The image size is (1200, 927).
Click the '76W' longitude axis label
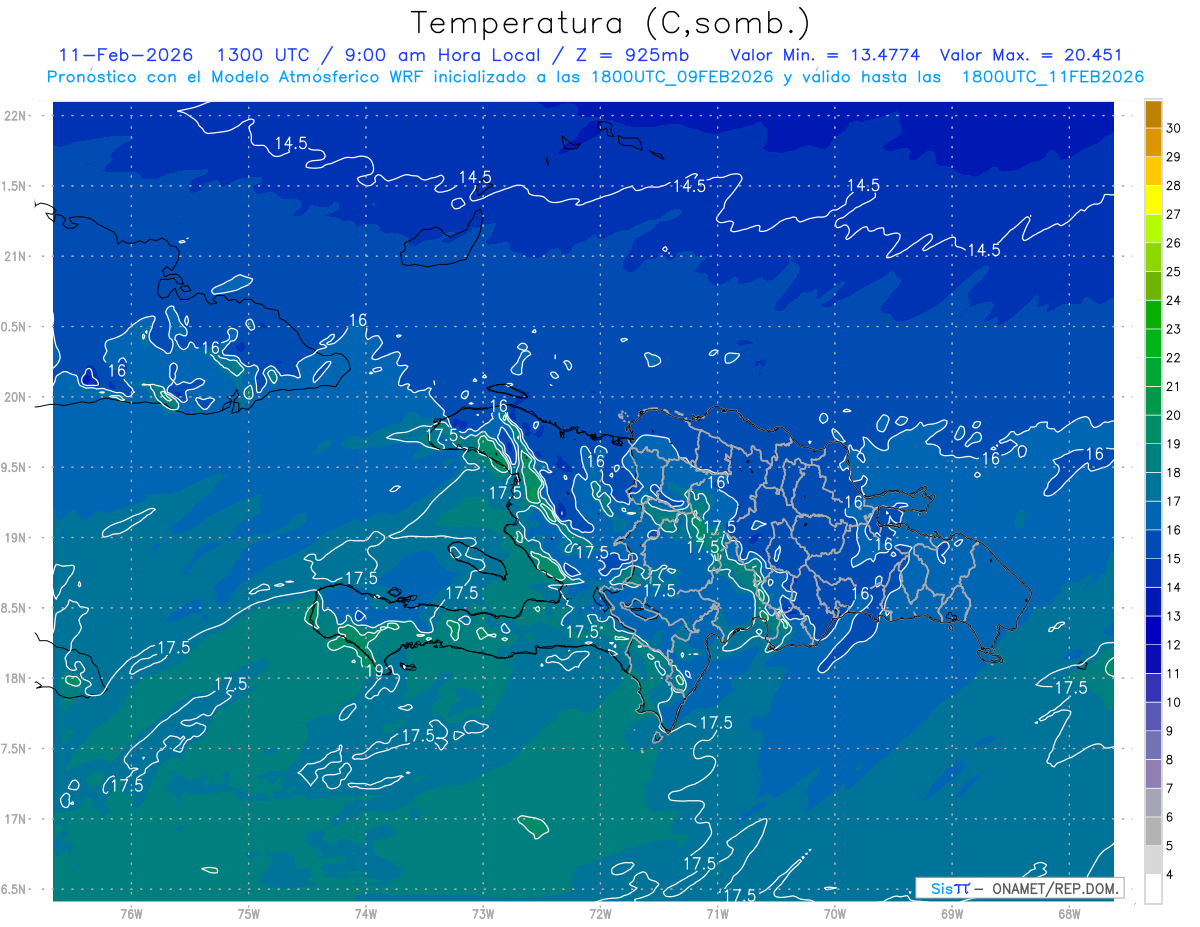(131, 915)
